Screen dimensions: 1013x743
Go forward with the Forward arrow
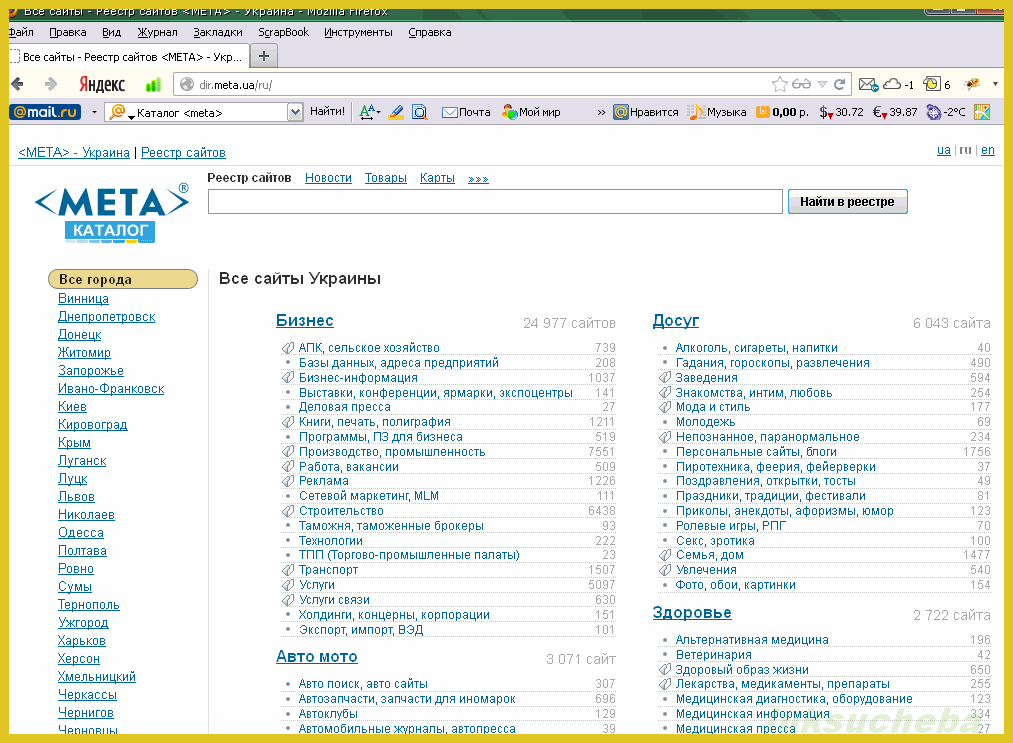click(50, 84)
